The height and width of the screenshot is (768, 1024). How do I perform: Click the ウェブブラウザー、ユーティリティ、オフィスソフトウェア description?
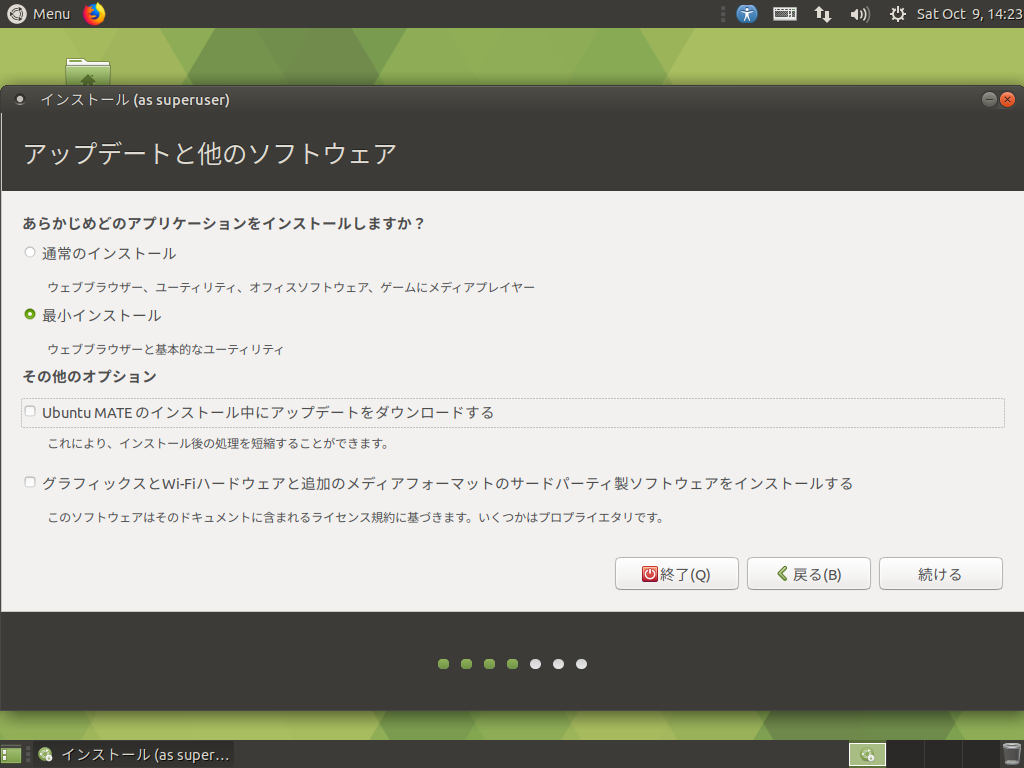291,287
